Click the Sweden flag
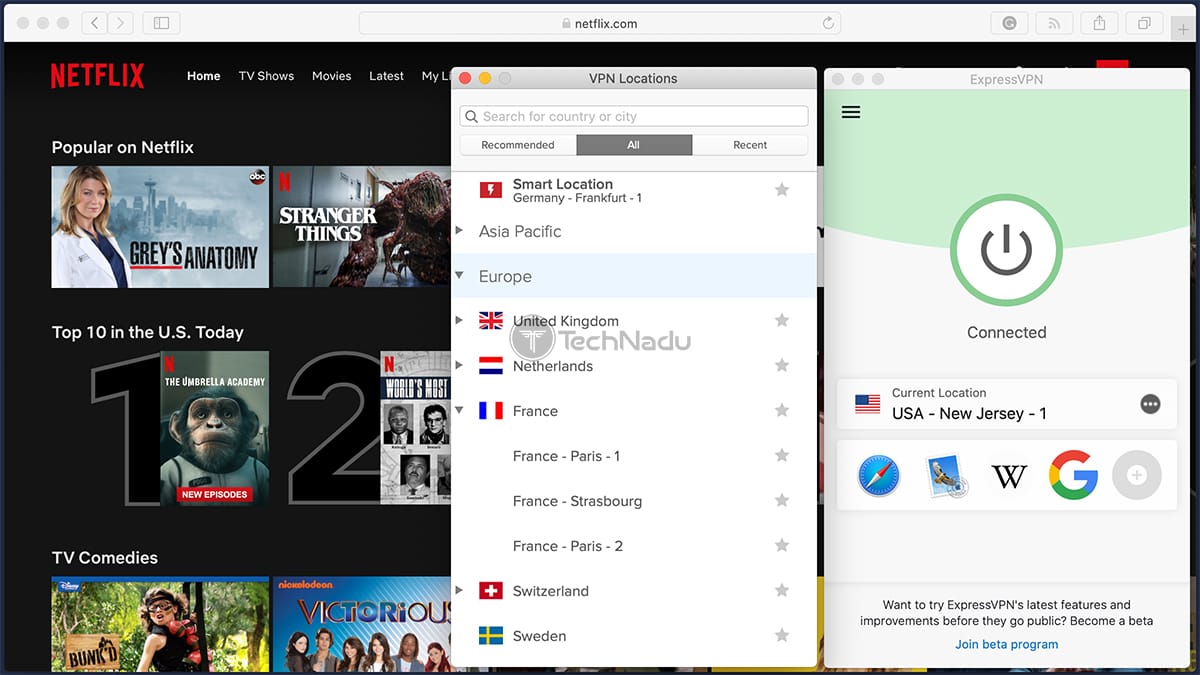Viewport: 1200px width, 675px height. (491, 636)
